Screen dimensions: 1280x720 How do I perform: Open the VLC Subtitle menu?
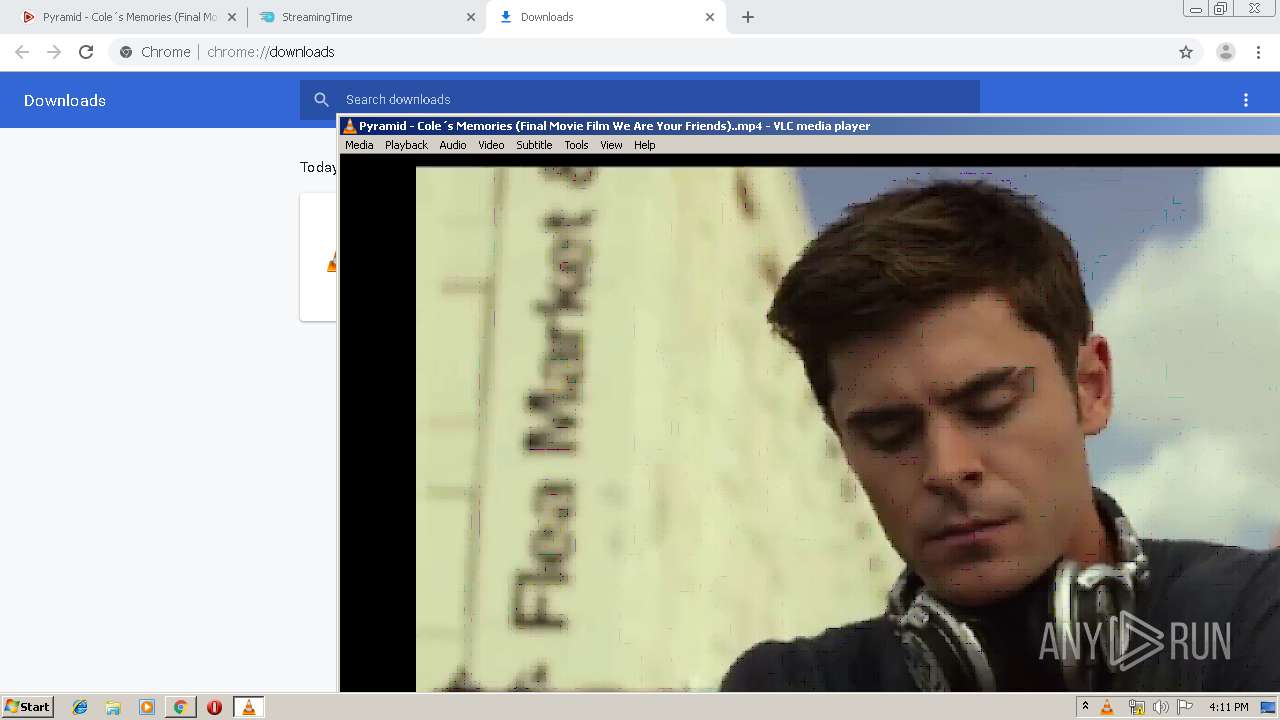click(x=534, y=145)
